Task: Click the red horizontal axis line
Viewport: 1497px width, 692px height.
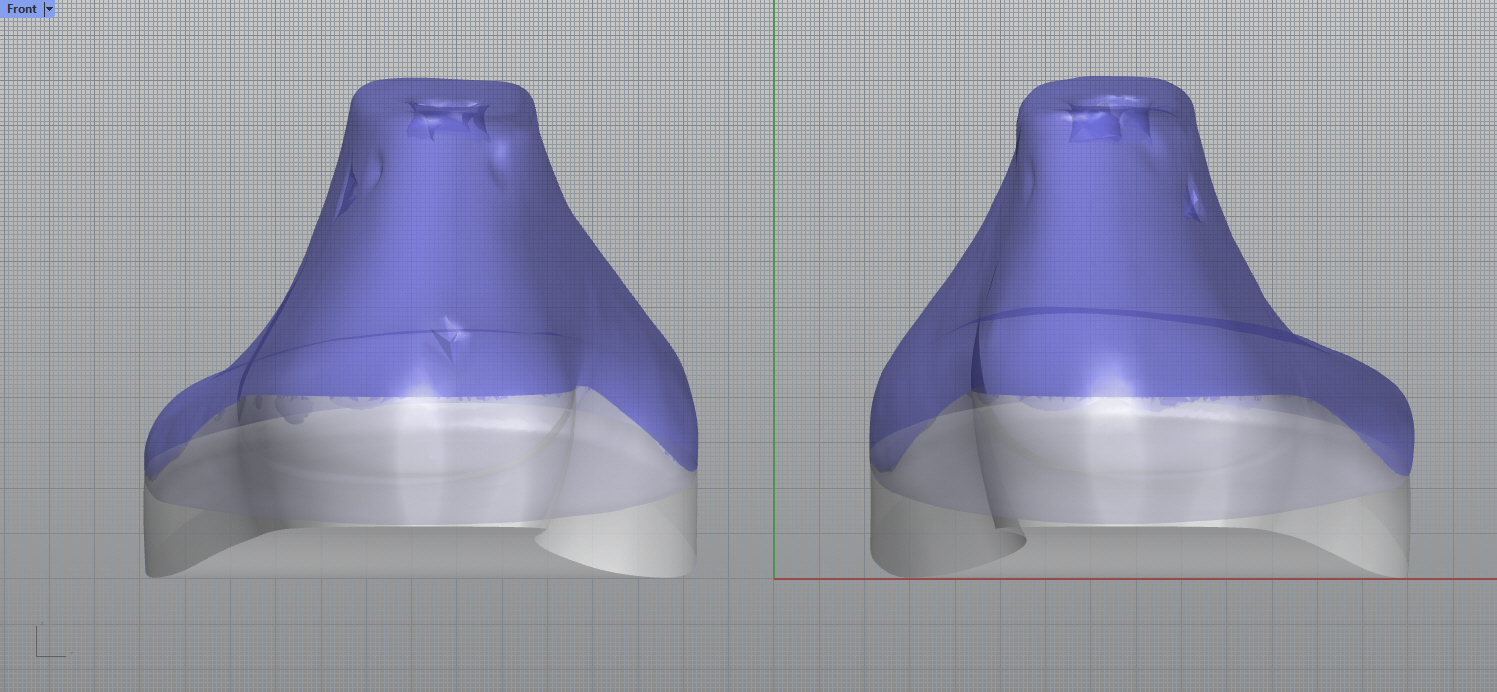Action: pyautogui.click(x=1100, y=578)
